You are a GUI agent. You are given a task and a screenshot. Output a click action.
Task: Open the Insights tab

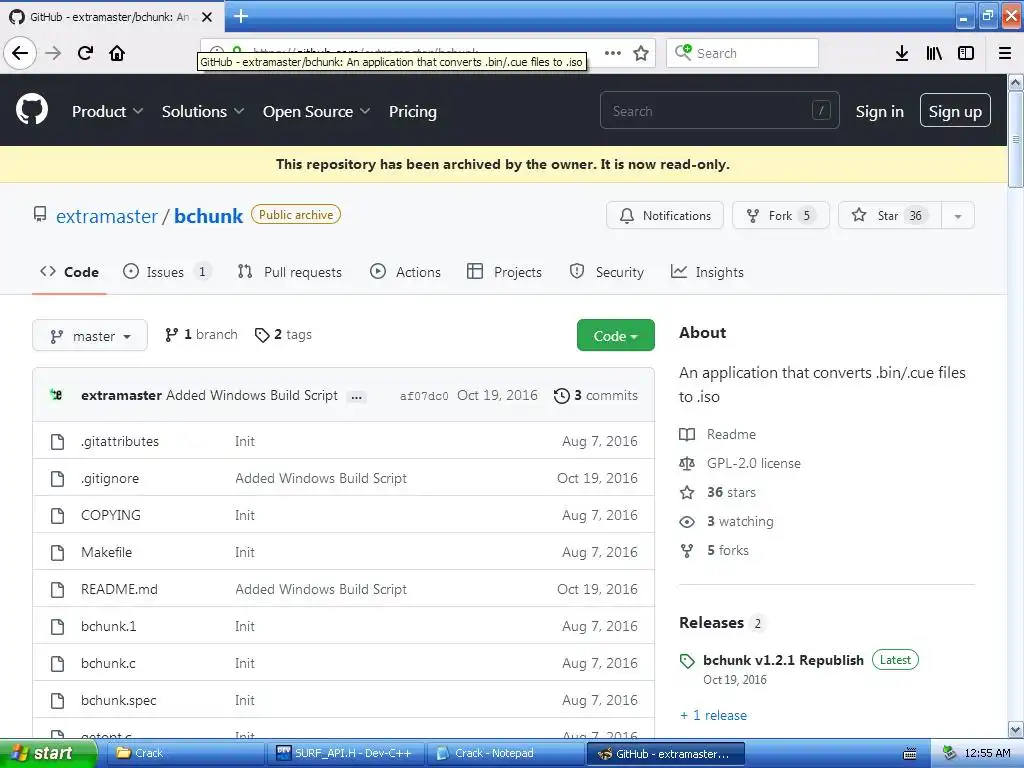point(707,272)
